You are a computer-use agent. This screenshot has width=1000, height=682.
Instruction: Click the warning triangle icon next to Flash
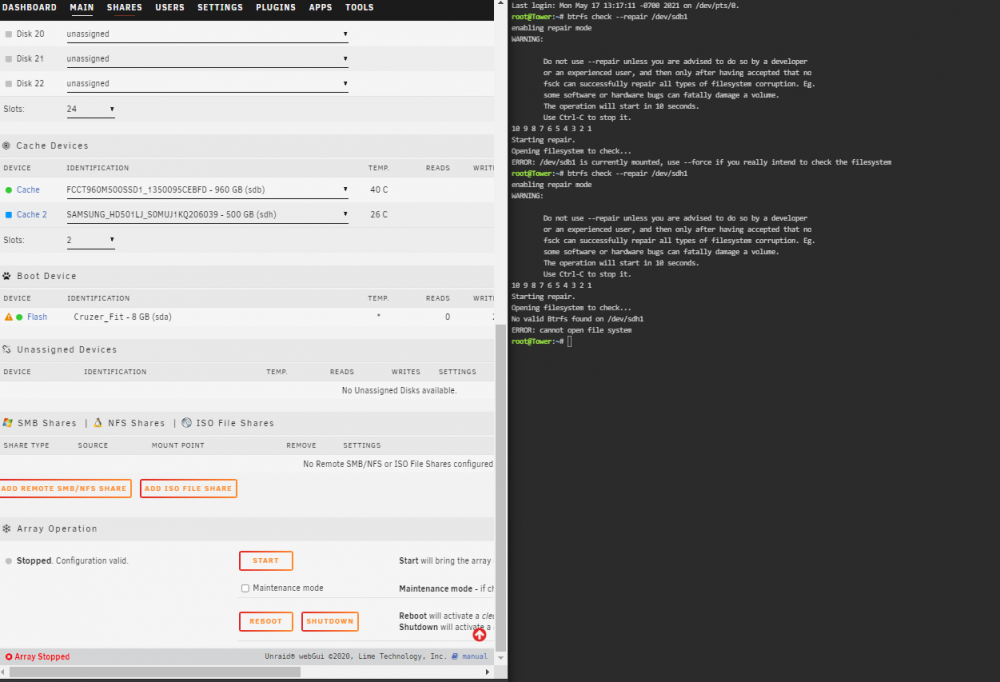[x=8, y=317]
